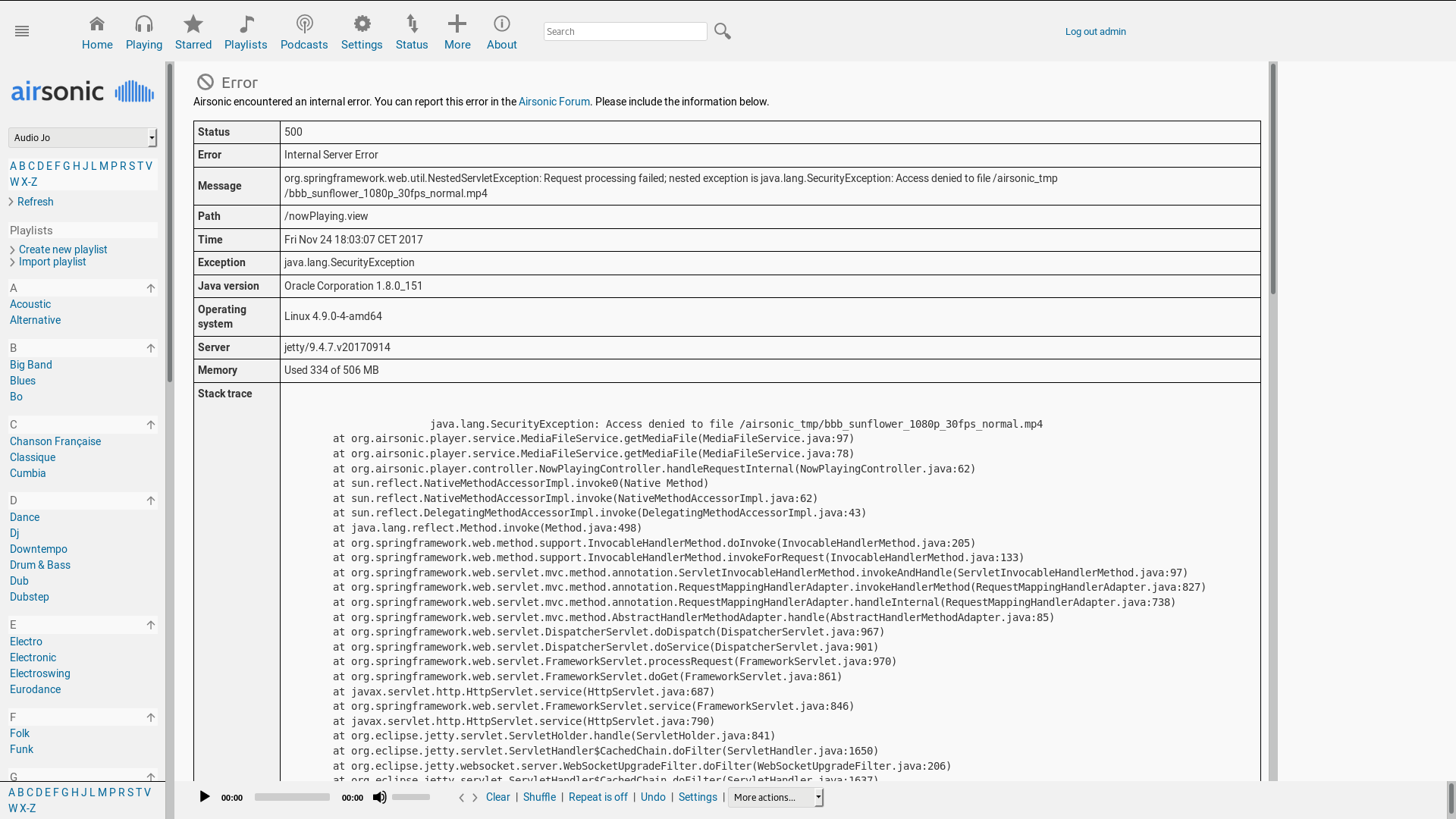Open the hamburger menu to toggle sidebar
The width and height of the screenshot is (1456, 819).
pyautogui.click(x=22, y=31)
